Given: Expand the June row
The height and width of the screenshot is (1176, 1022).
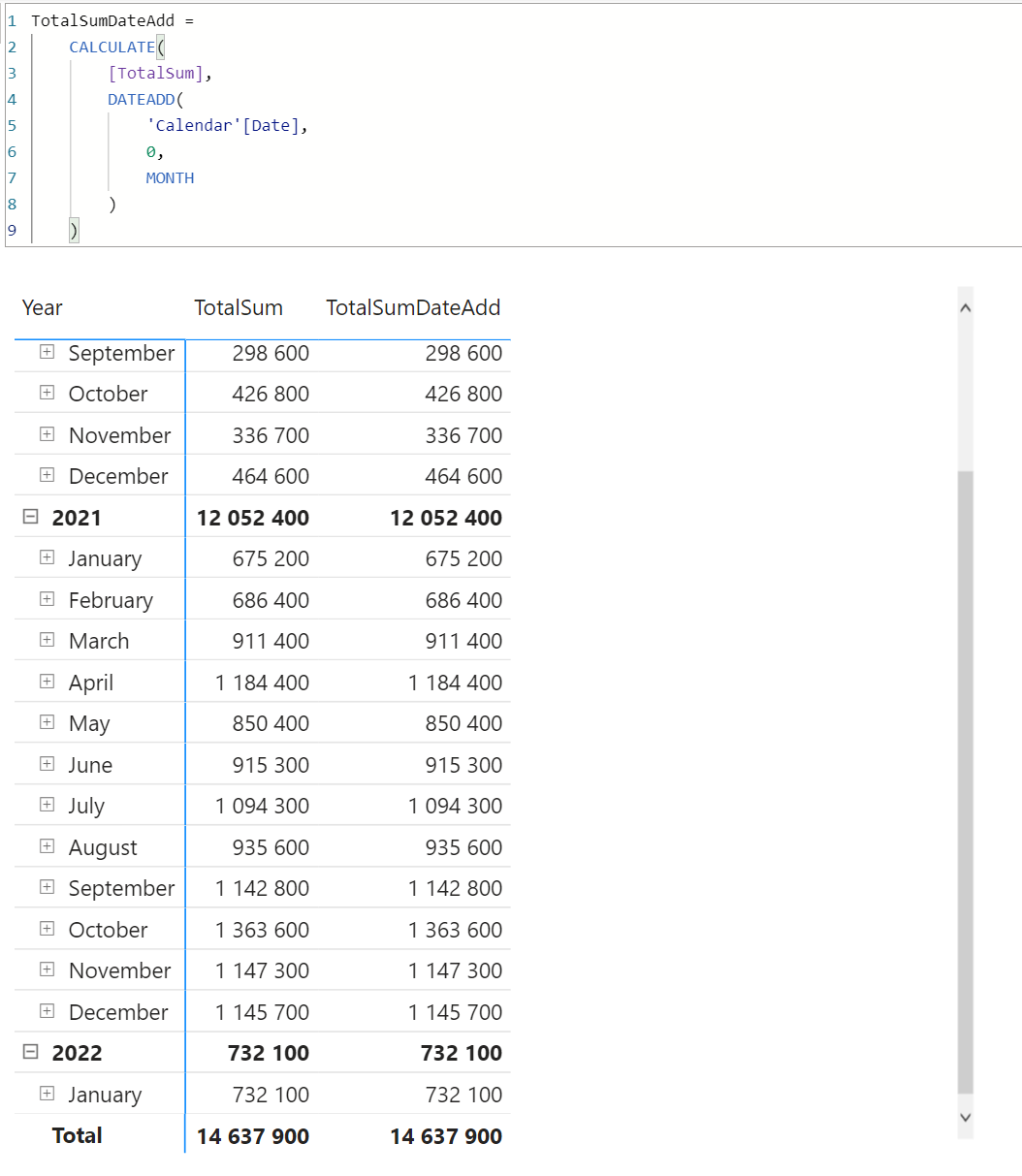Looking at the screenshot, I should (x=47, y=764).
